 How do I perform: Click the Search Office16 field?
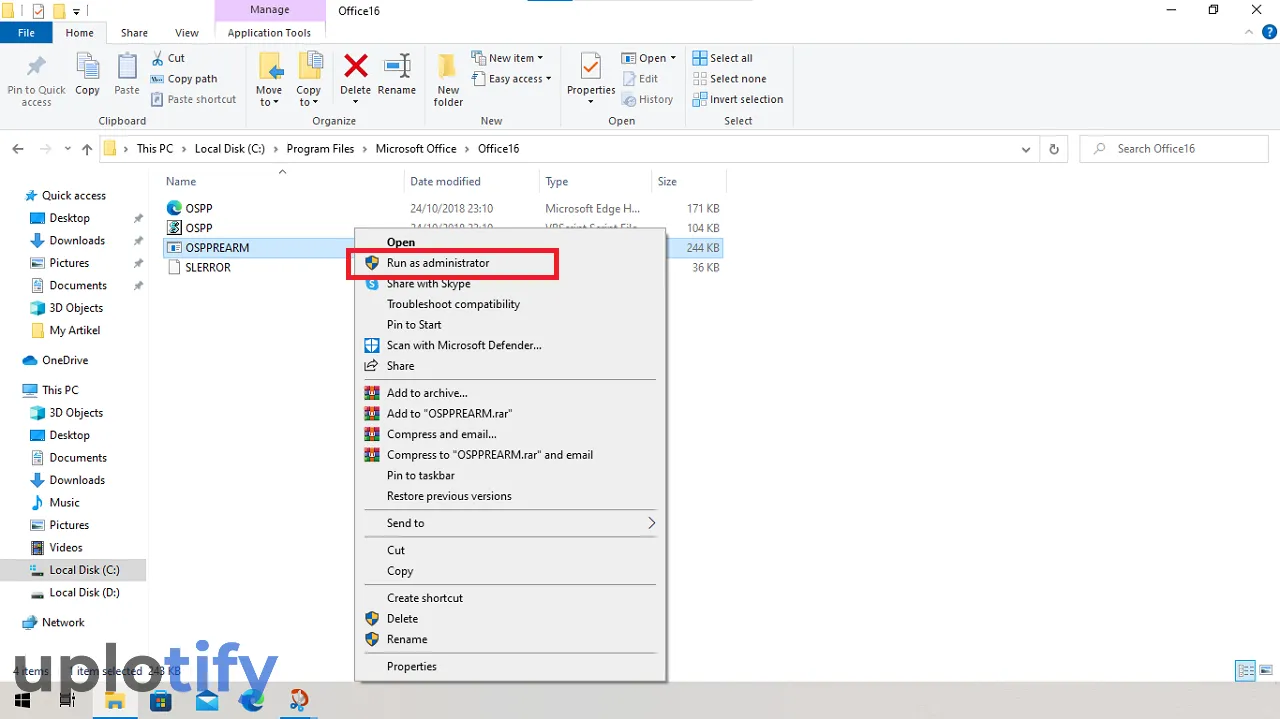[x=1174, y=149]
